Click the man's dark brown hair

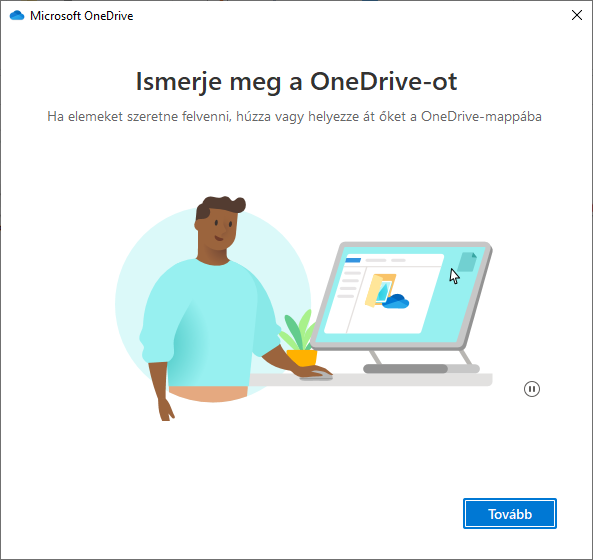click(x=219, y=206)
